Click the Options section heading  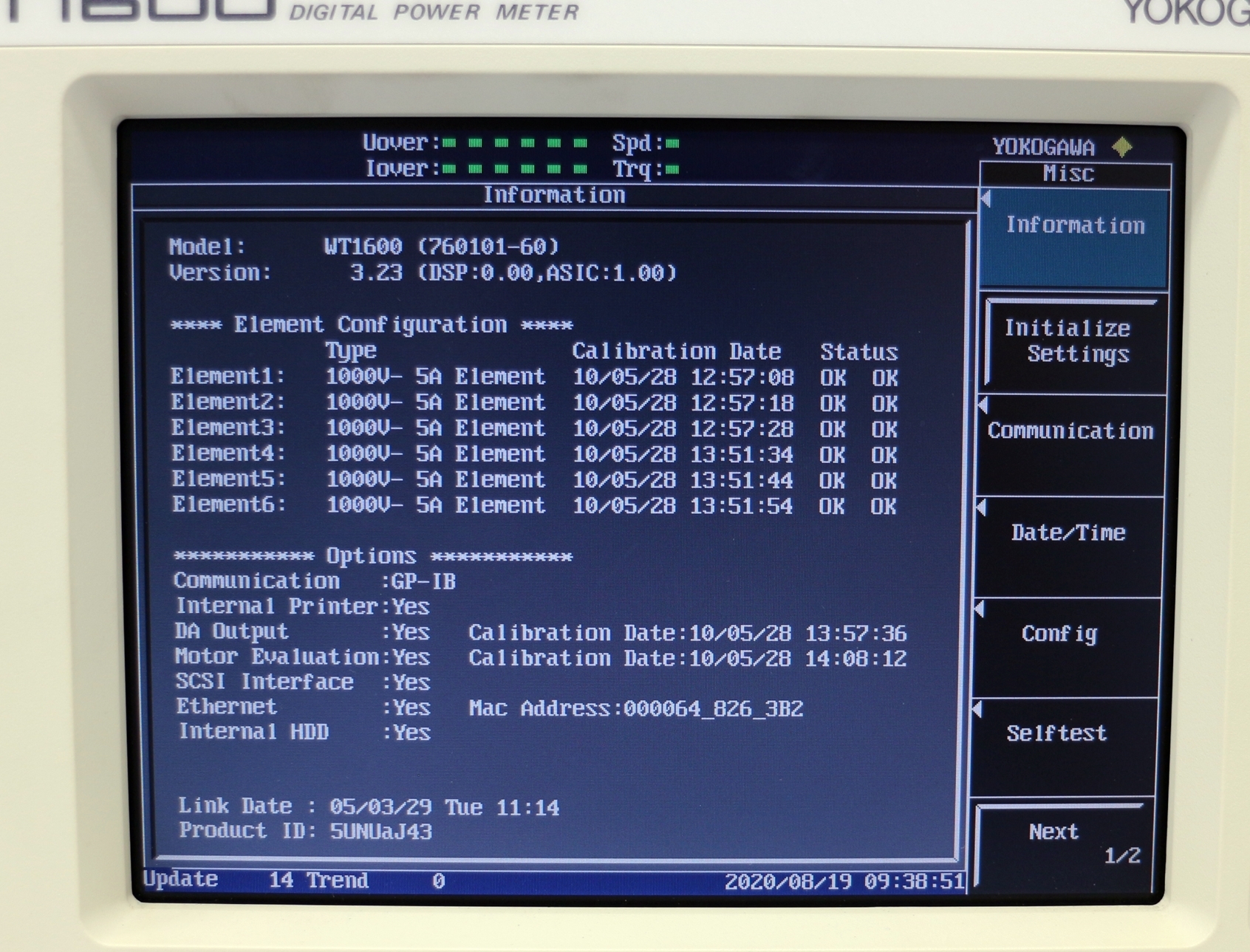click(x=373, y=556)
